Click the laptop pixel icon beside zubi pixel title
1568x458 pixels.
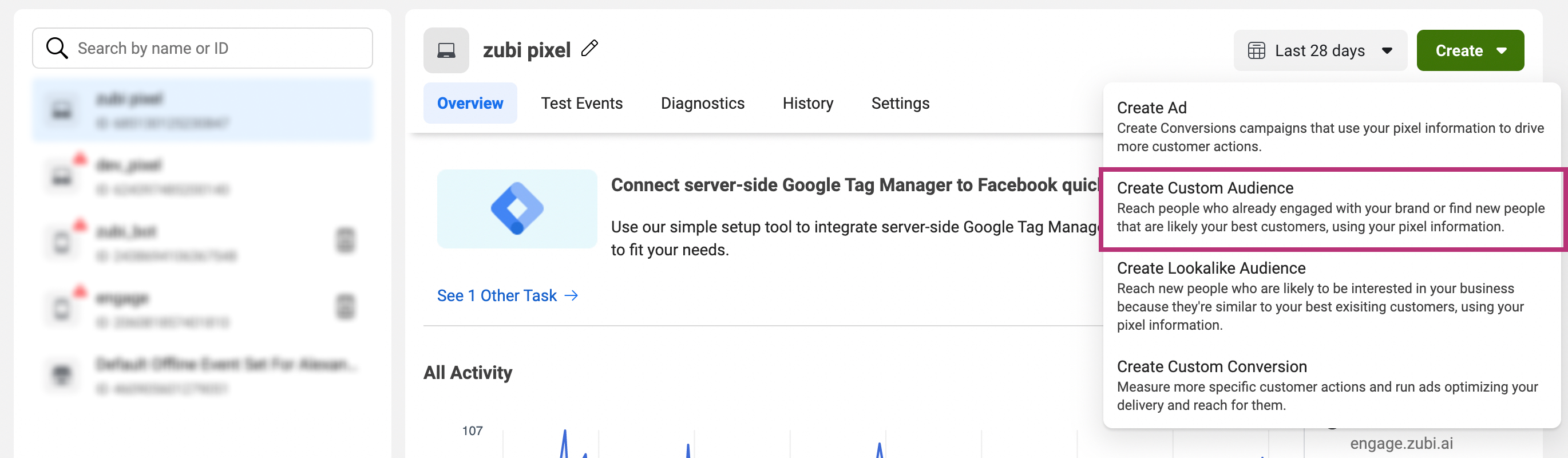click(x=446, y=50)
